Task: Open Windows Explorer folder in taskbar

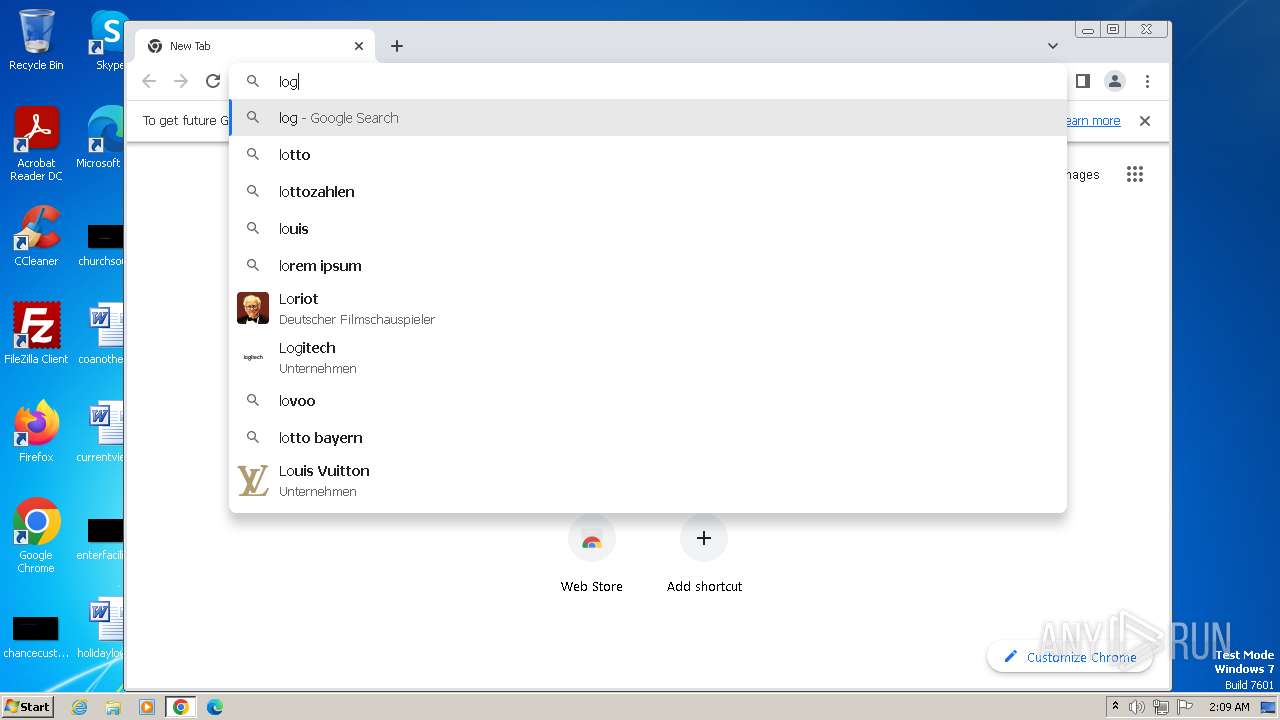Action: tap(113, 707)
